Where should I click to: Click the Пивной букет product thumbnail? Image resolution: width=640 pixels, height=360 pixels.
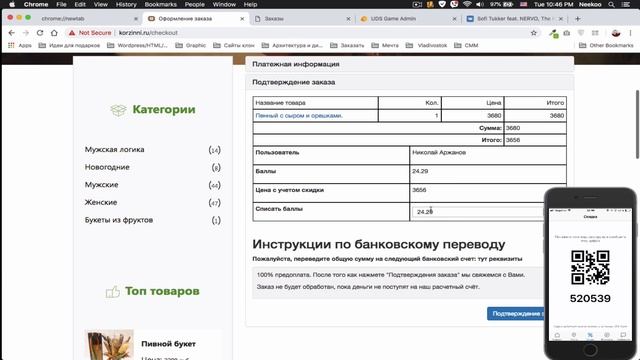tap(109, 344)
